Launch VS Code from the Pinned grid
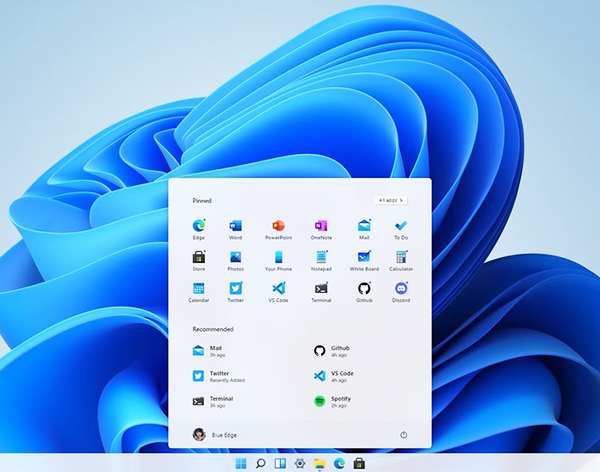The height and width of the screenshot is (472, 600). pyautogui.click(x=279, y=292)
